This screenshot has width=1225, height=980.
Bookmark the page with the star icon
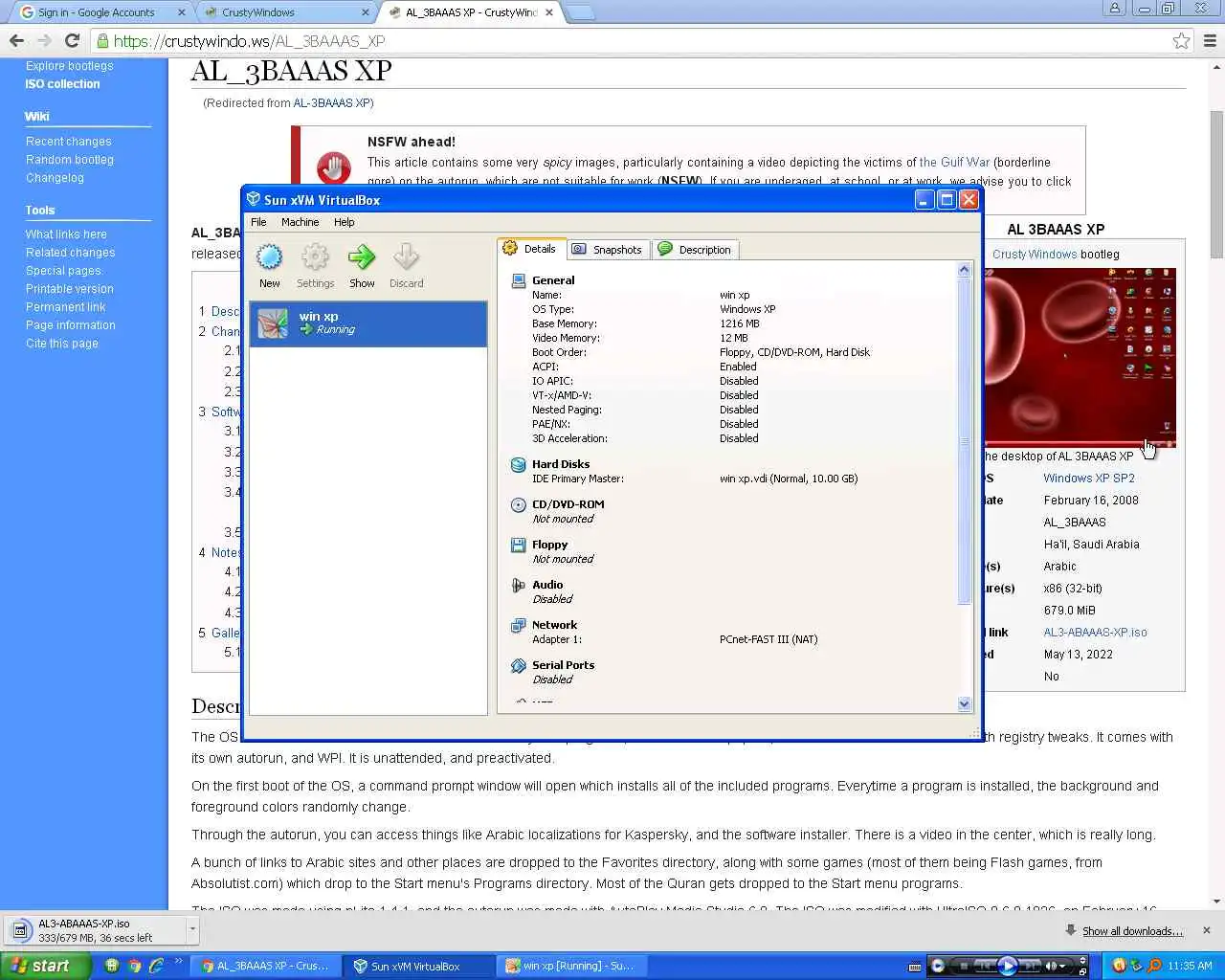(1181, 41)
